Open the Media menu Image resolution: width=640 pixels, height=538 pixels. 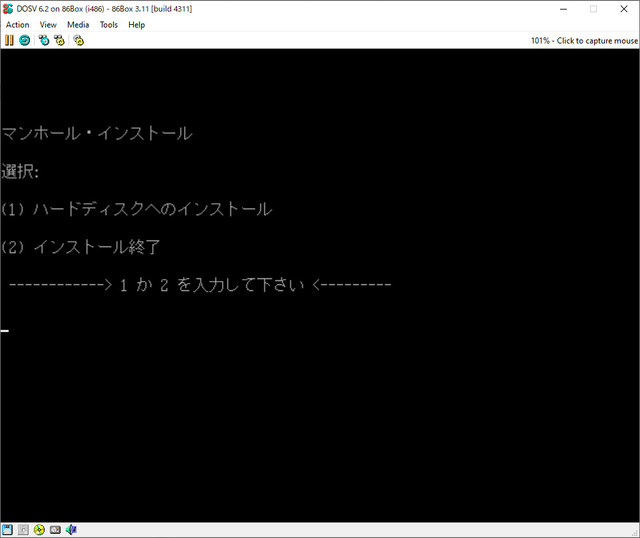click(78, 25)
